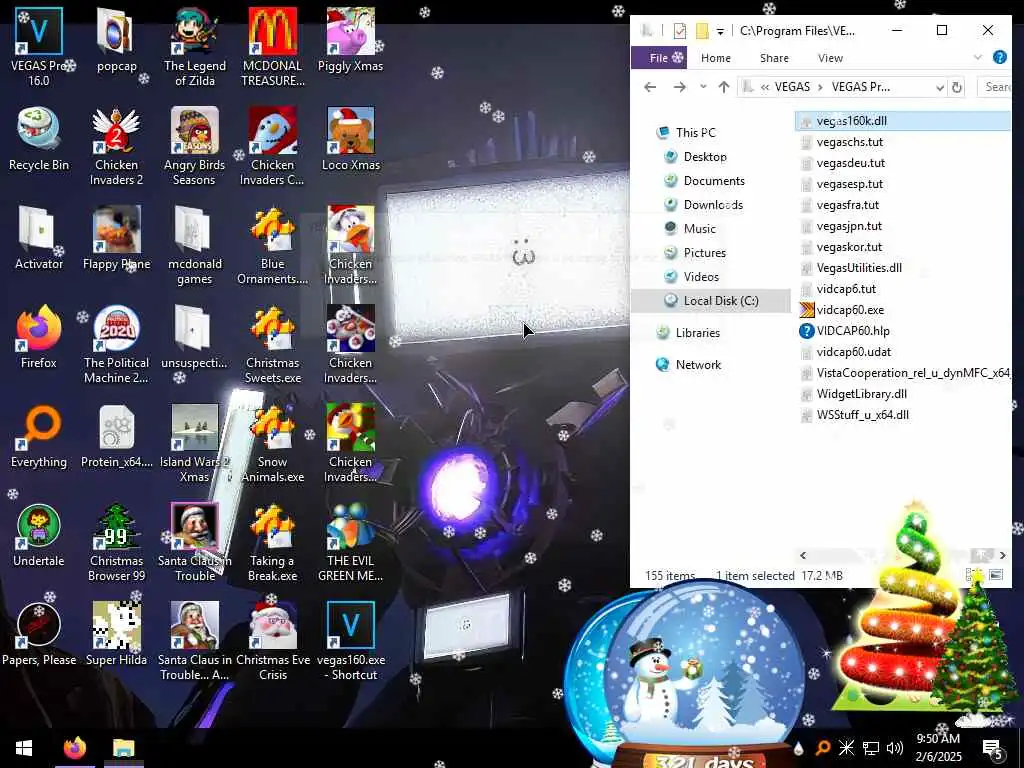Open the Angry Birds Seasons shortcut
1024x768 pixels.
[x=195, y=146]
